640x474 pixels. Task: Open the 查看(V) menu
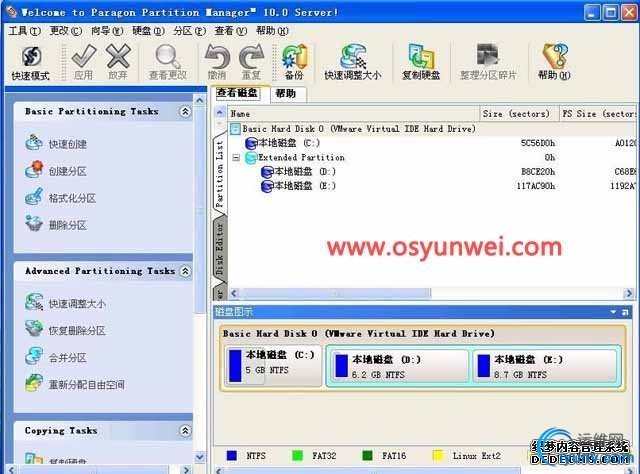231,31
